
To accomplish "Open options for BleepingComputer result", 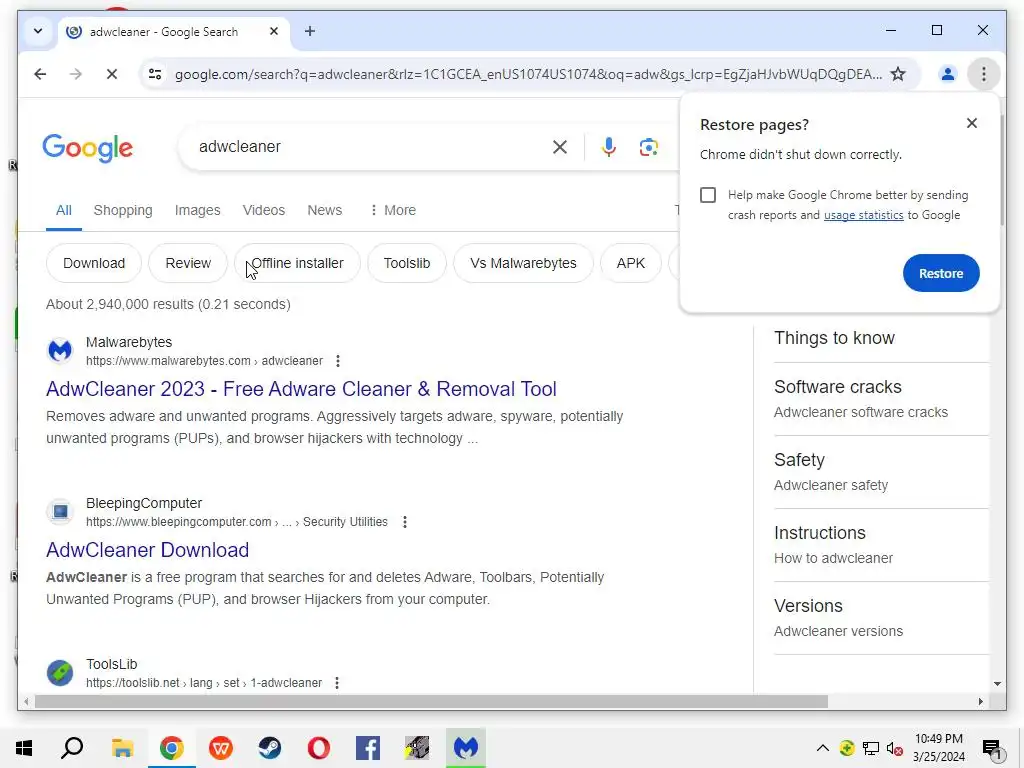I will tap(405, 522).
